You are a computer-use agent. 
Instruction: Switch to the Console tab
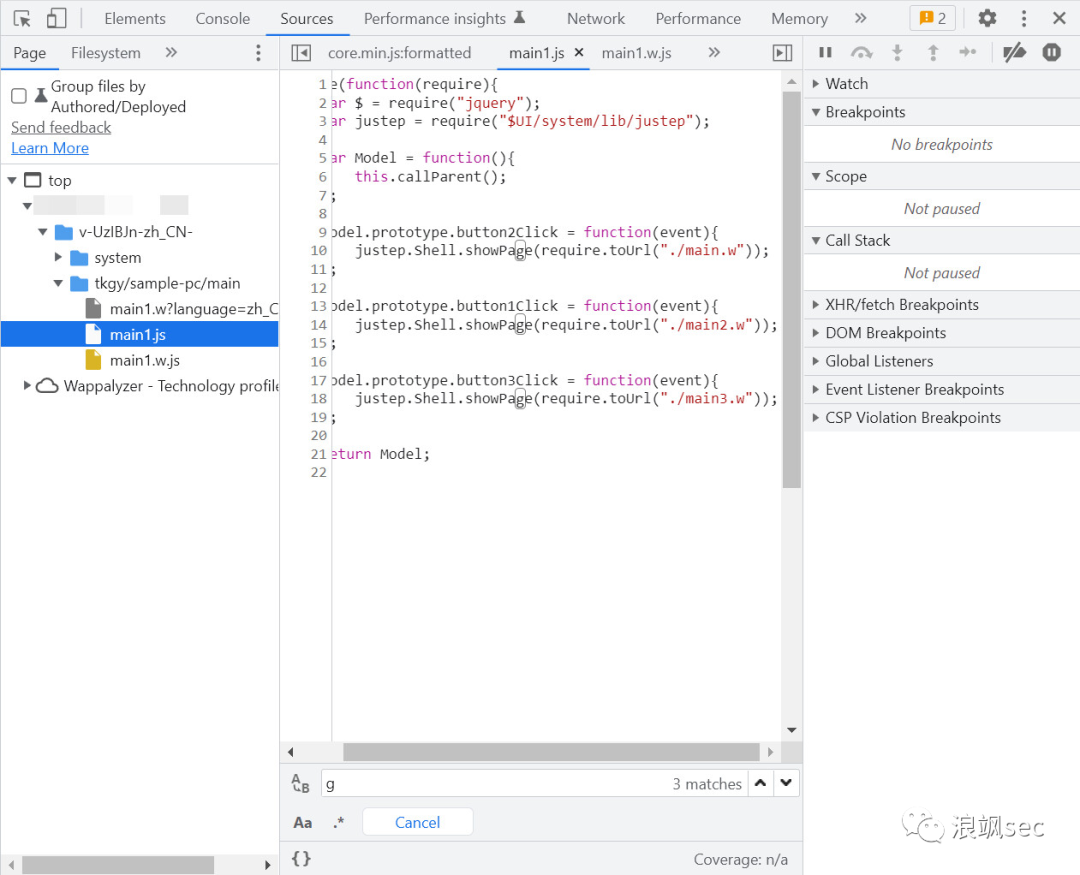(x=222, y=19)
